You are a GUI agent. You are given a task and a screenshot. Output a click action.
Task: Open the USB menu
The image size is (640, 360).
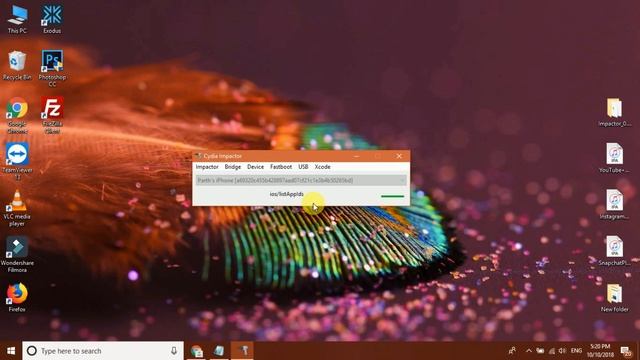303,167
